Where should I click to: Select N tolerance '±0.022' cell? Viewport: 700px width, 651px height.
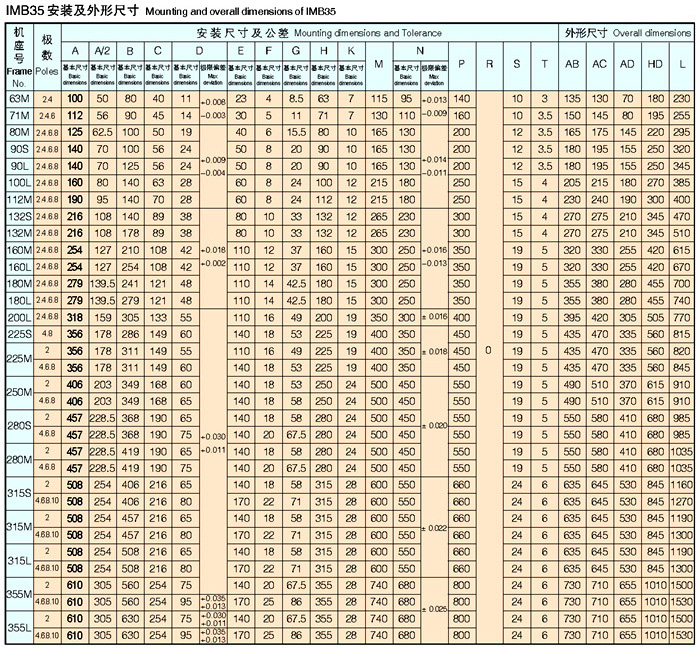[x=434, y=528]
